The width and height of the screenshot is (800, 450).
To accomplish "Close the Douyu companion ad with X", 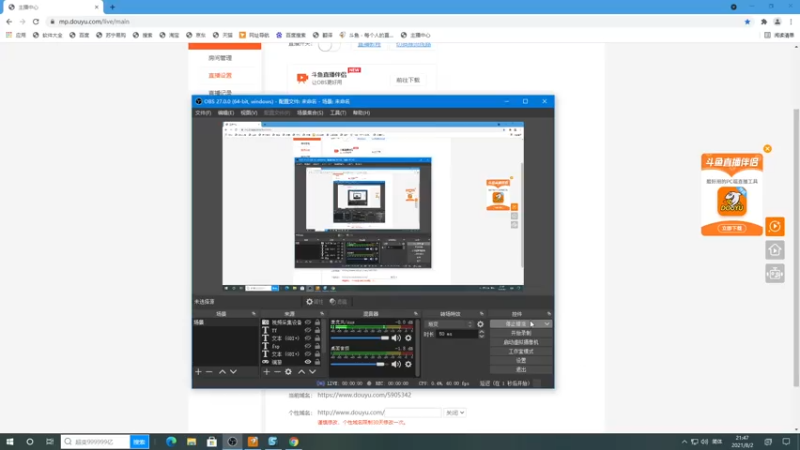I will pos(767,149).
